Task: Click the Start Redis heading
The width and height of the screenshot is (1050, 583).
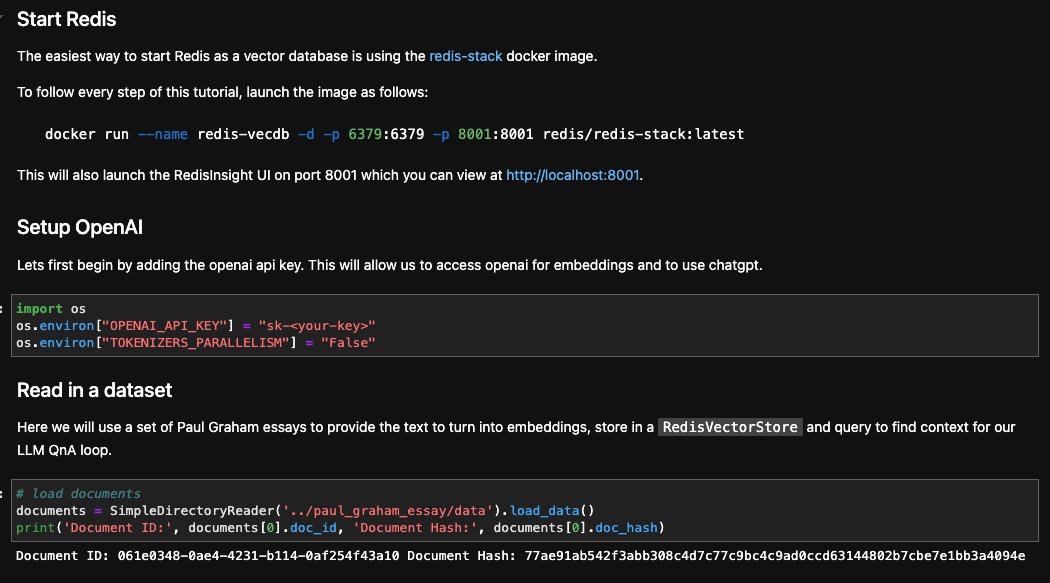Action: [66, 19]
